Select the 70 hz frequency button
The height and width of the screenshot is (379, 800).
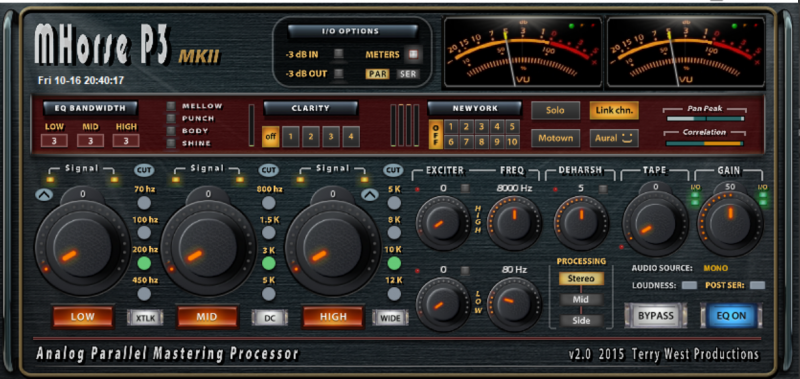click(144, 203)
